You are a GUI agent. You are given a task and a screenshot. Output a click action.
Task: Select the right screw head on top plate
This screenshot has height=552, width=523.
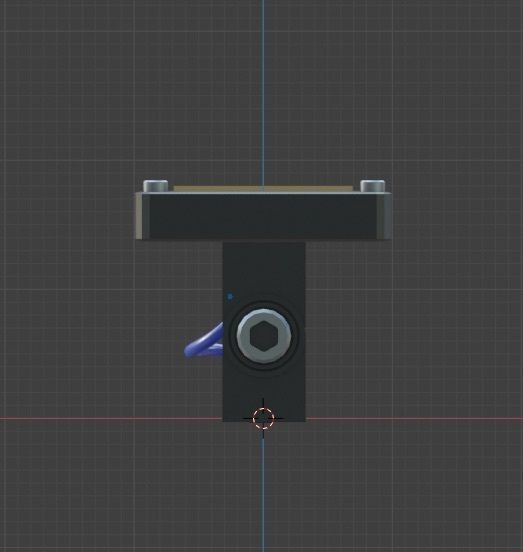[373, 186]
